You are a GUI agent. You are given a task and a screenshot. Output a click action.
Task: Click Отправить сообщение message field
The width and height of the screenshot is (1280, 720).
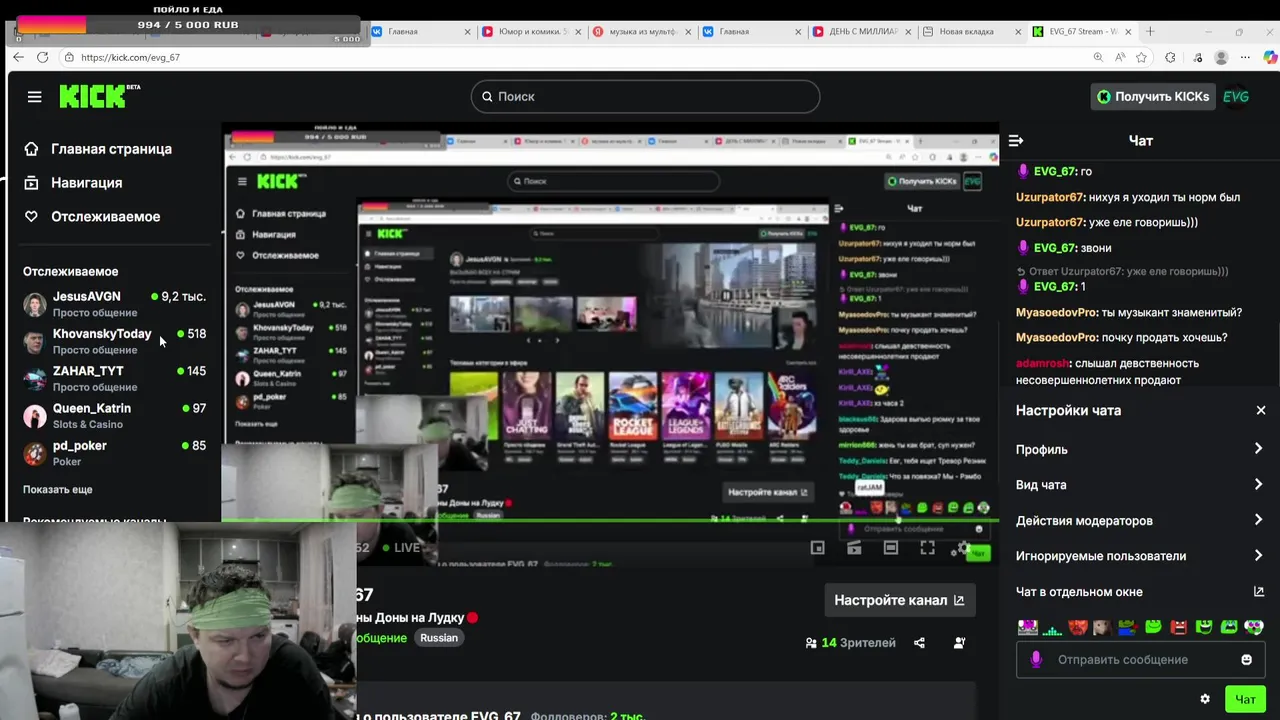1140,660
